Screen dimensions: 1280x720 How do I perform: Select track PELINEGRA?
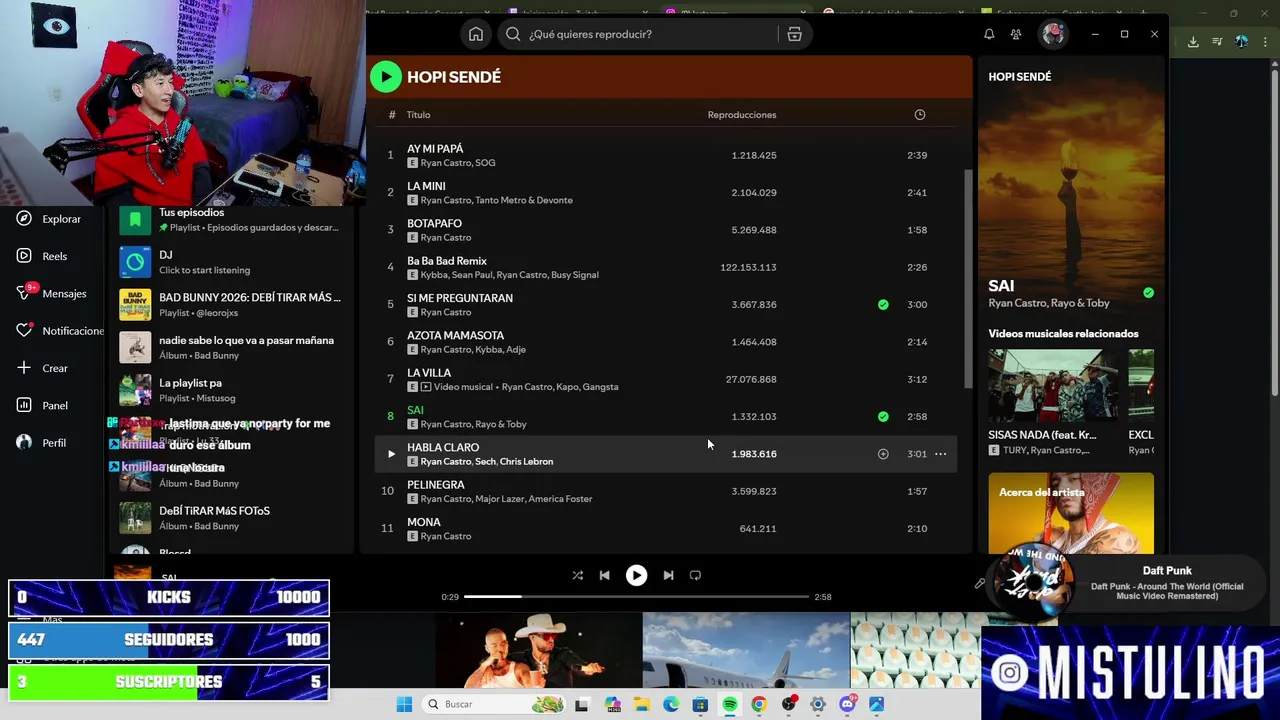666,491
